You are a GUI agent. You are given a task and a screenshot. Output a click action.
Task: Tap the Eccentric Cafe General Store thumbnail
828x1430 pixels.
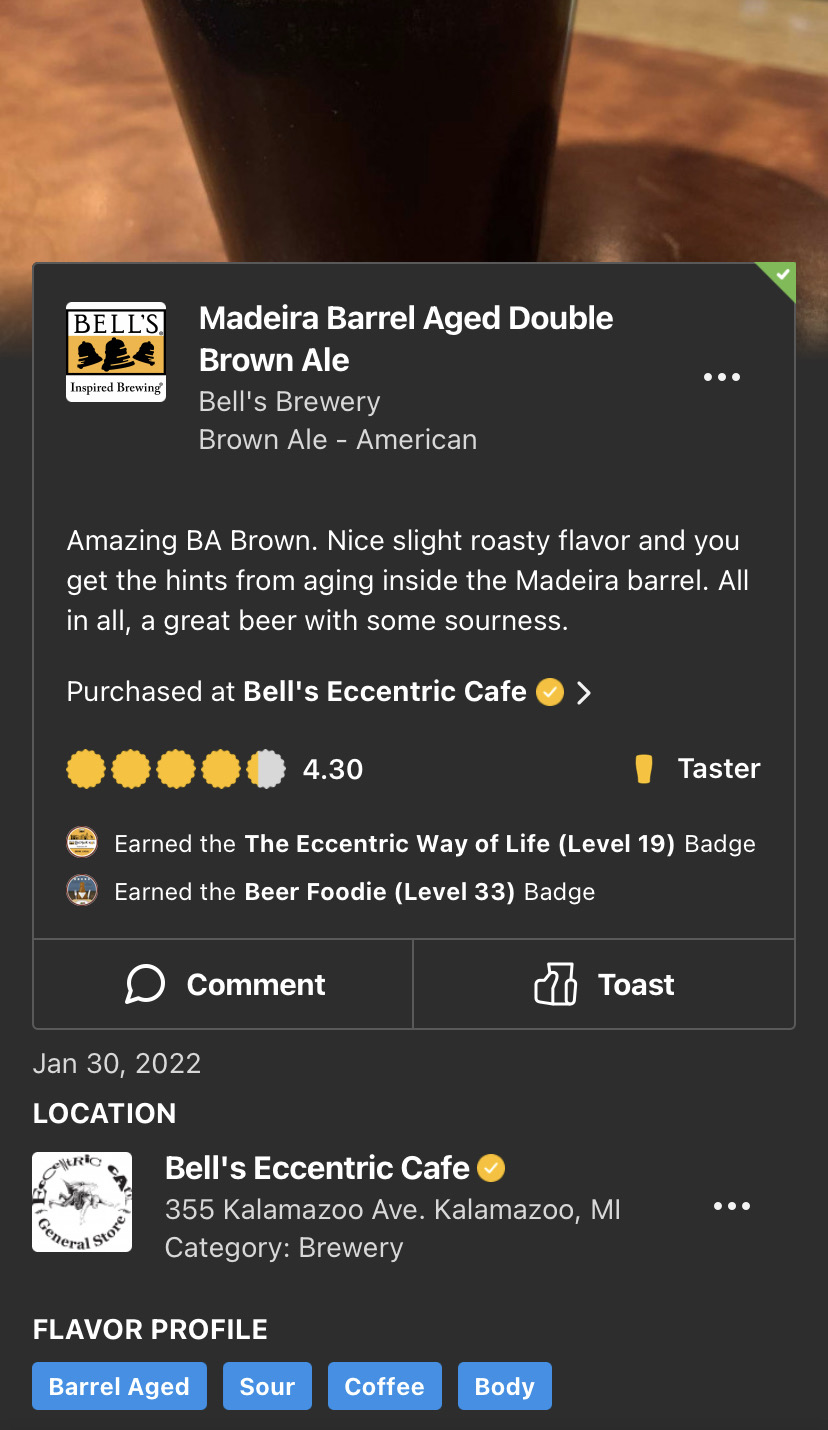(82, 1202)
